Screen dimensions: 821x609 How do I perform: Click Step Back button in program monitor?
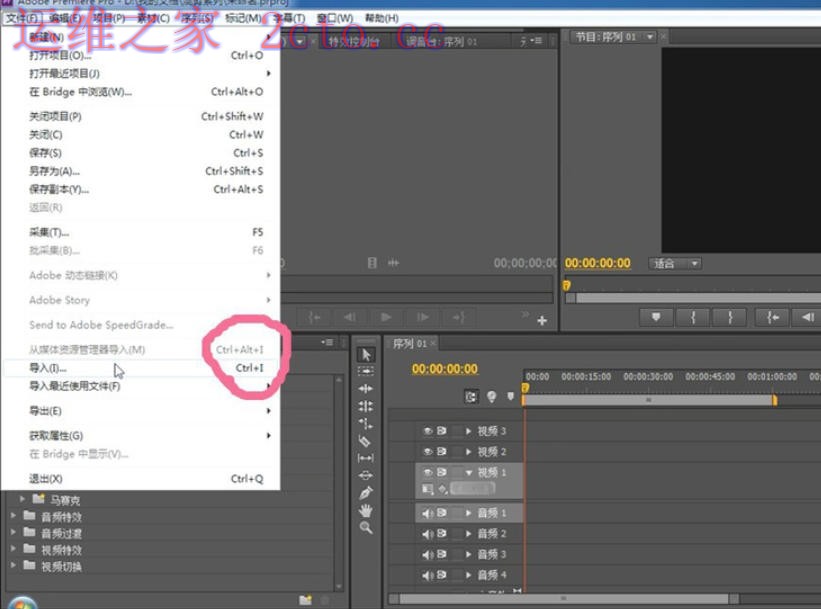[x=807, y=317]
